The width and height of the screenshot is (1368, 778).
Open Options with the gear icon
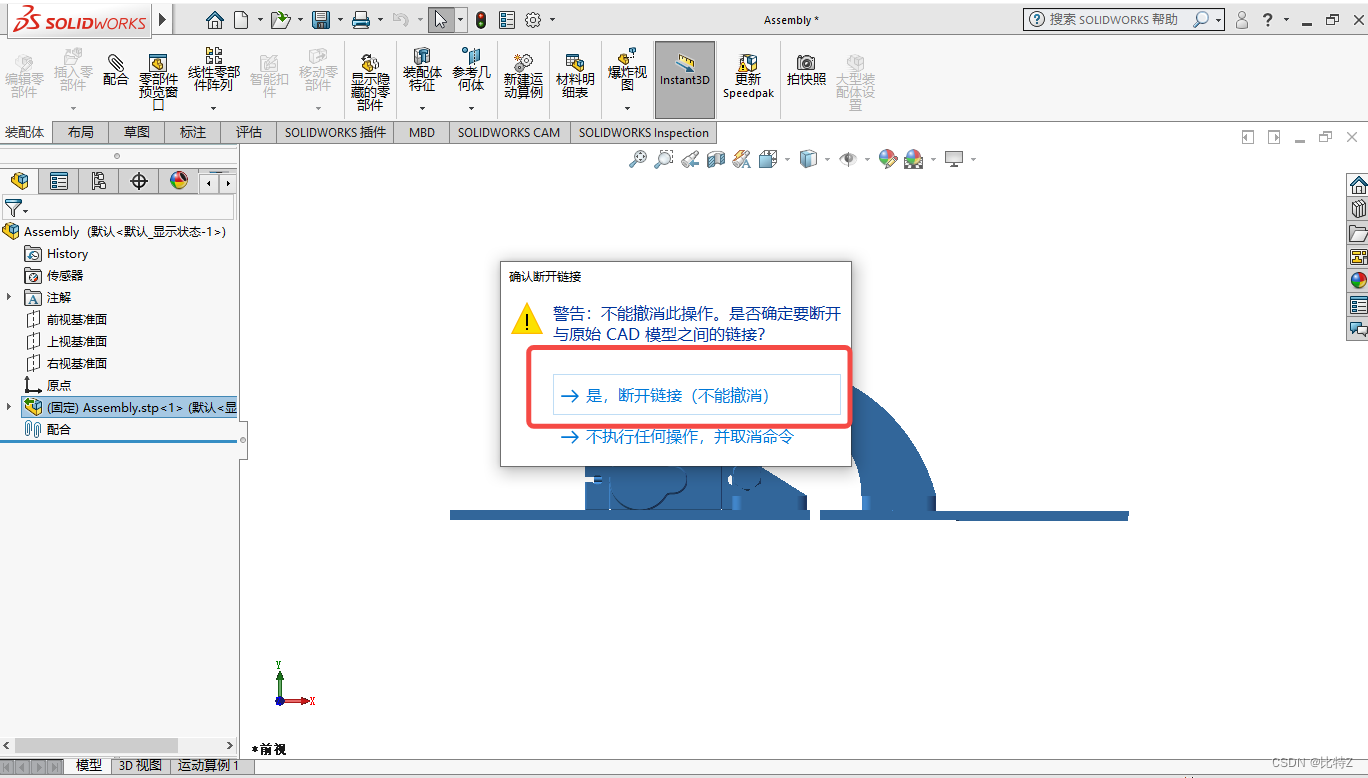click(x=533, y=20)
